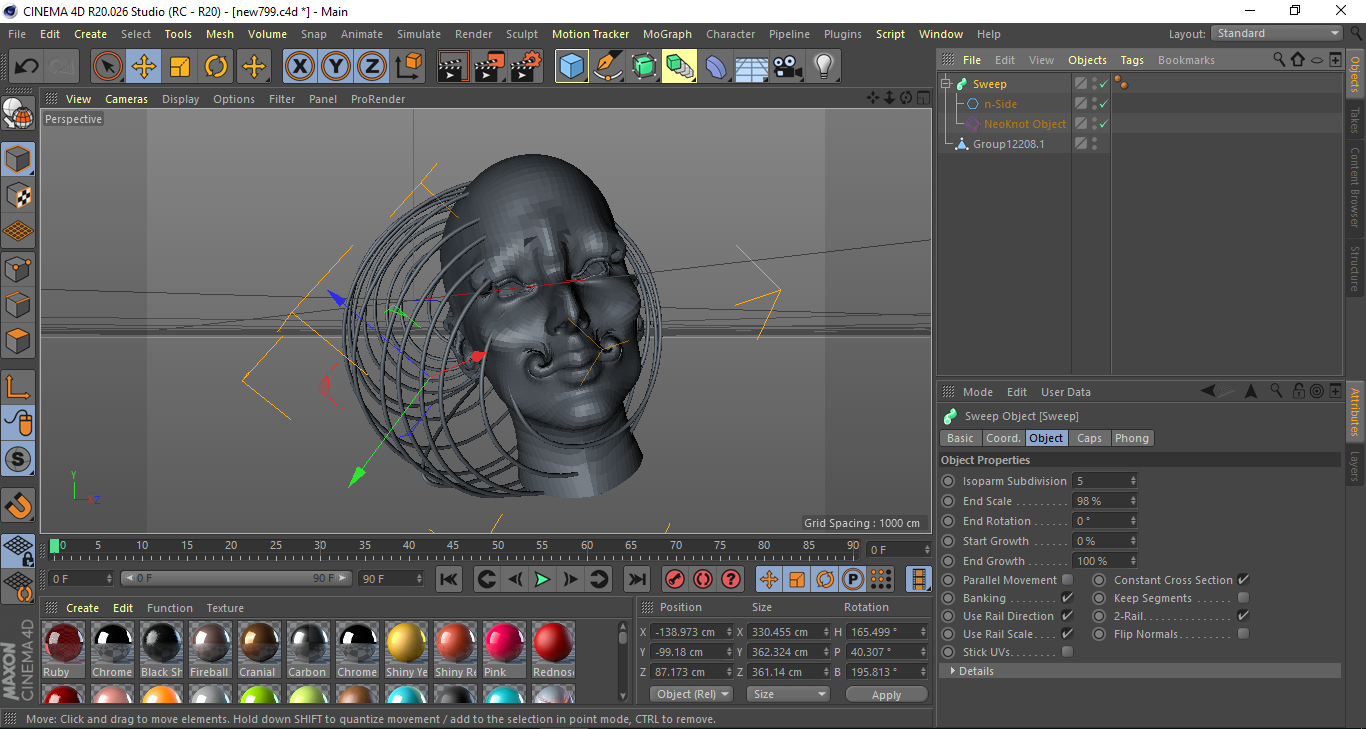This screenshot has width=1366, height=729.
Task: Click Render View clapperboard icon
Action: 454,67
